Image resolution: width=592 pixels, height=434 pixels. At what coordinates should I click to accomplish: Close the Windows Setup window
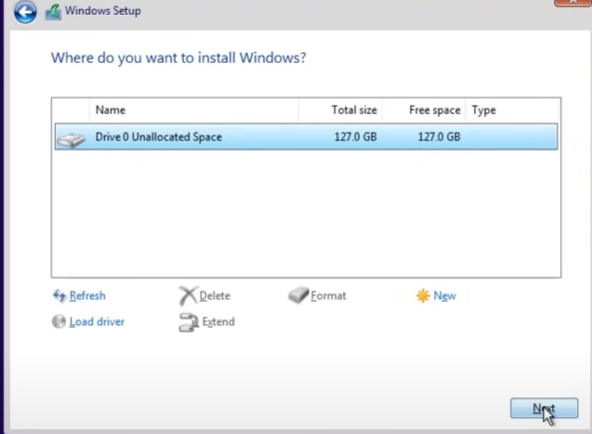tap(573, 2)
